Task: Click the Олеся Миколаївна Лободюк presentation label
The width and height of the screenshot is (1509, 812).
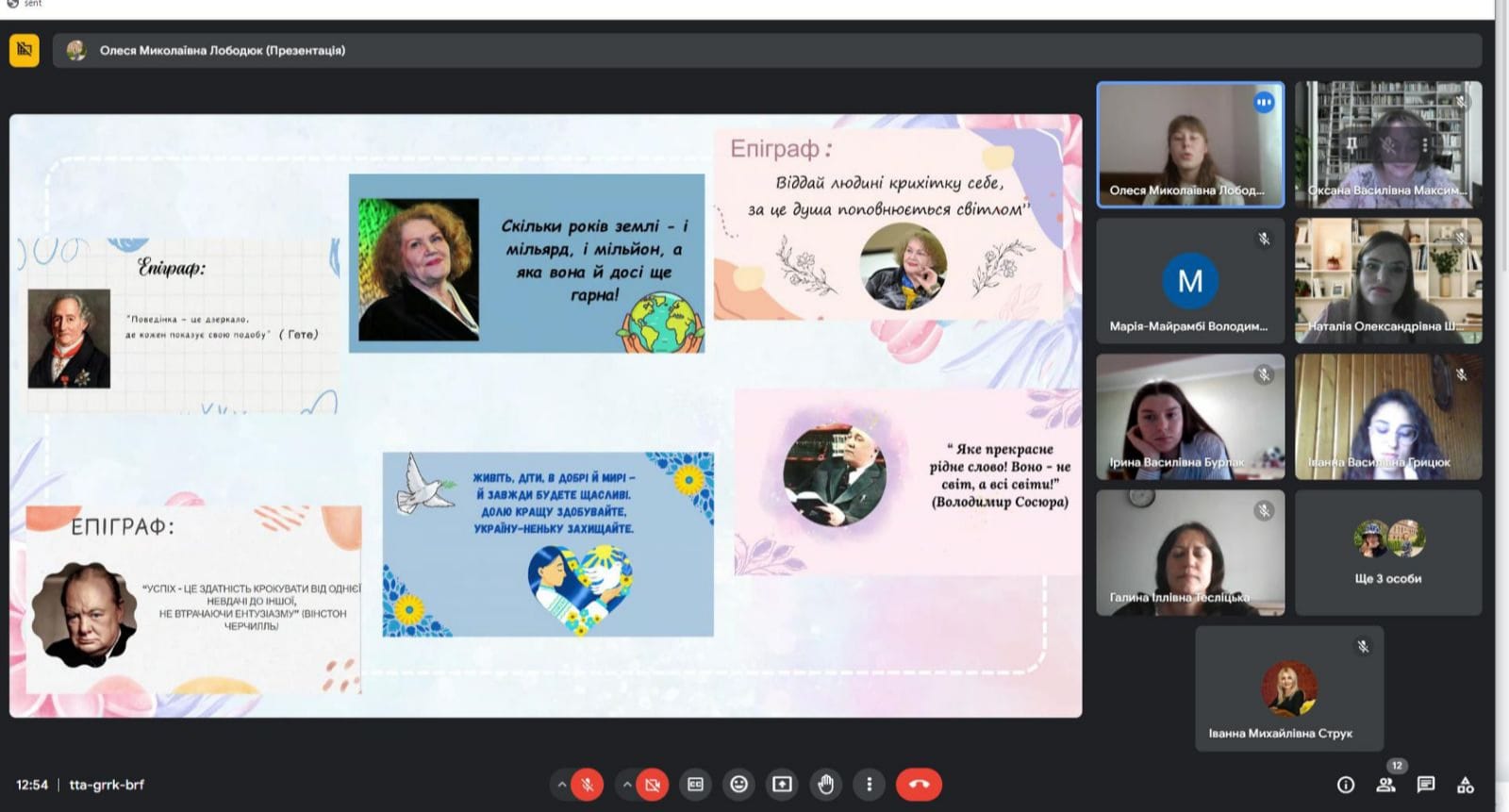Action: coord(223,51)
